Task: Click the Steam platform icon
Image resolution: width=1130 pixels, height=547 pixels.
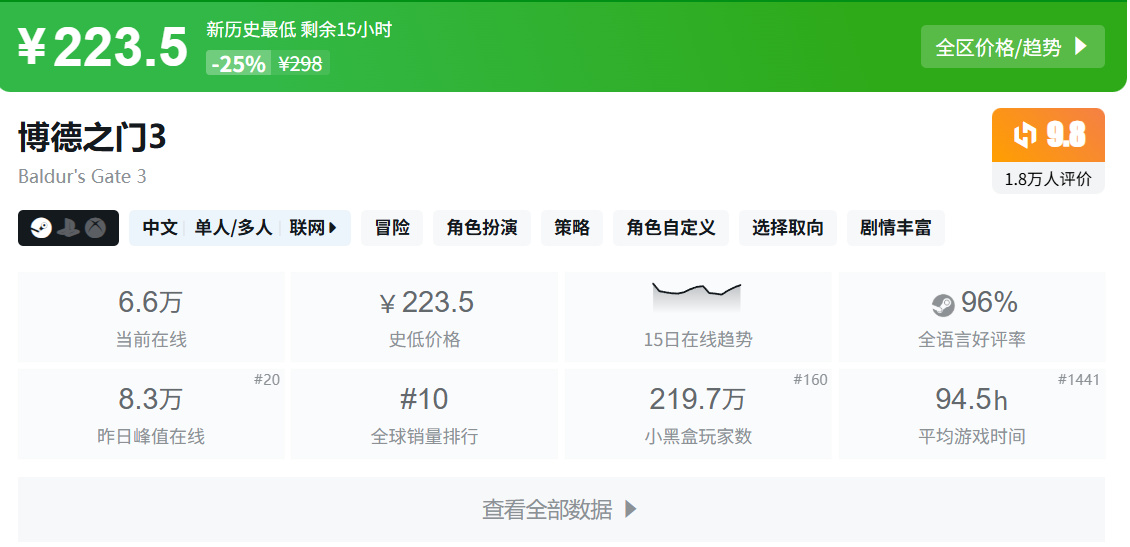Action: (41, 228)
